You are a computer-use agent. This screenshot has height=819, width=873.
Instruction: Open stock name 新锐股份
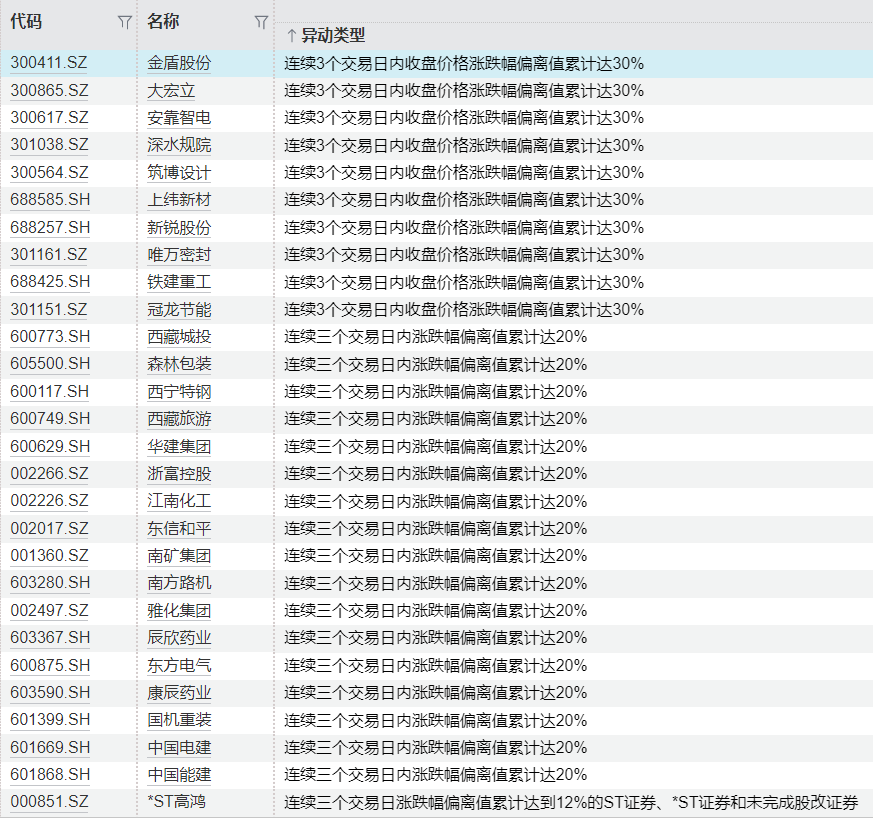coord(179,227)
